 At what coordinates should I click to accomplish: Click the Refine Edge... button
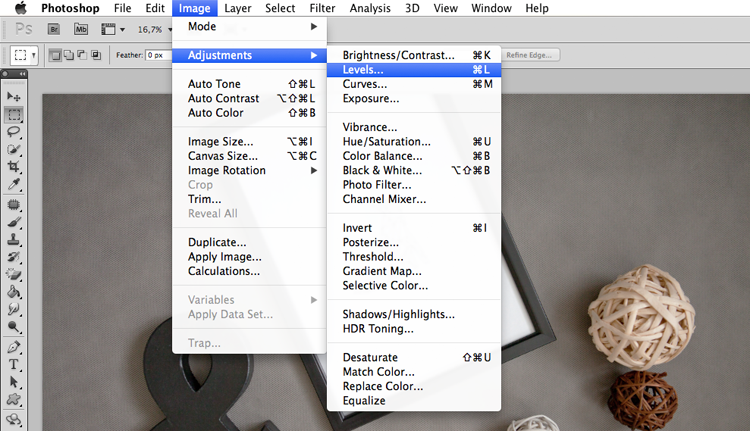(x=529, y=55)
